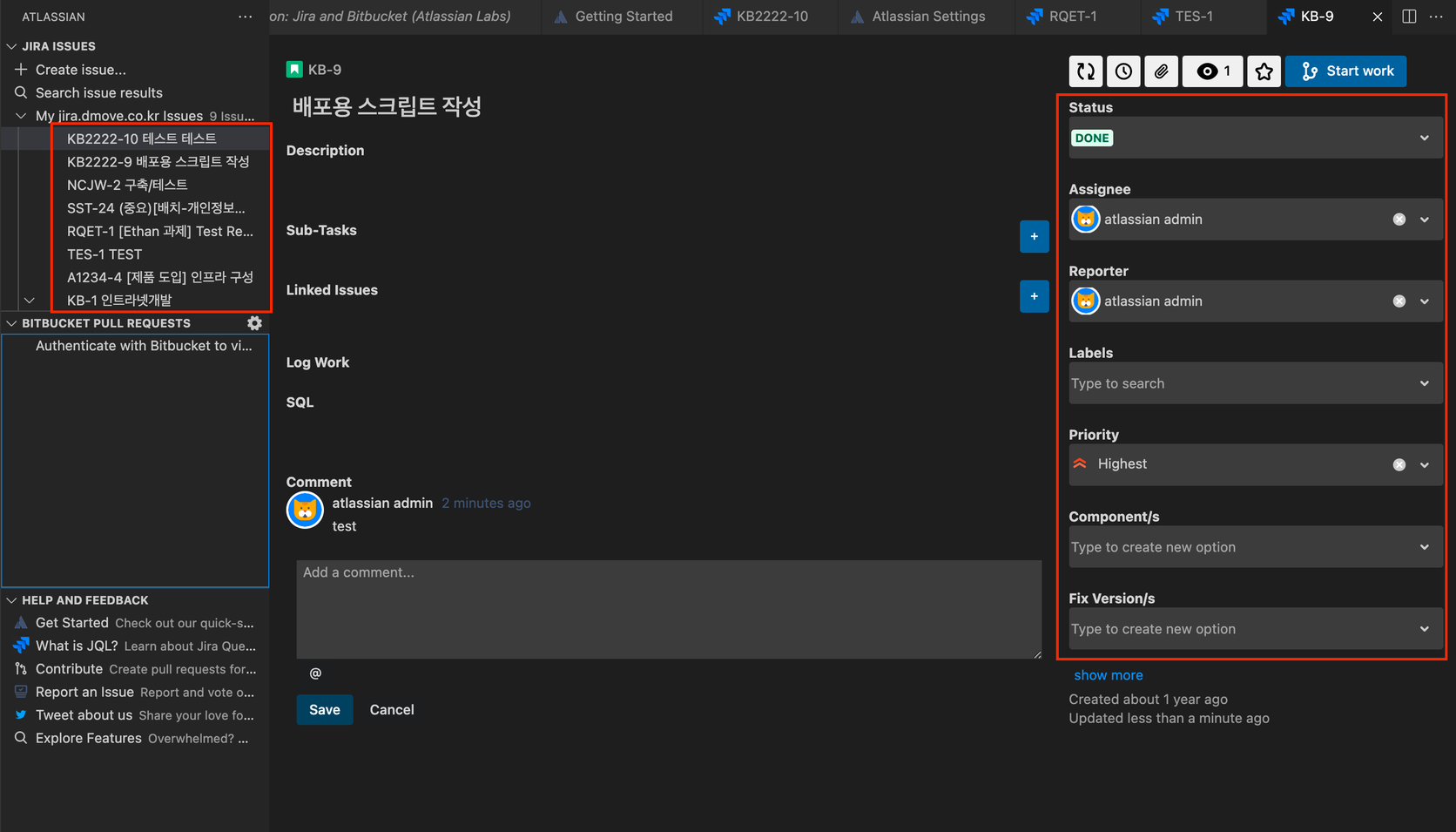This screenshot has height=832, width=1456.
Task: Select Search issue results in the sidebar
Action: (98, 92)
